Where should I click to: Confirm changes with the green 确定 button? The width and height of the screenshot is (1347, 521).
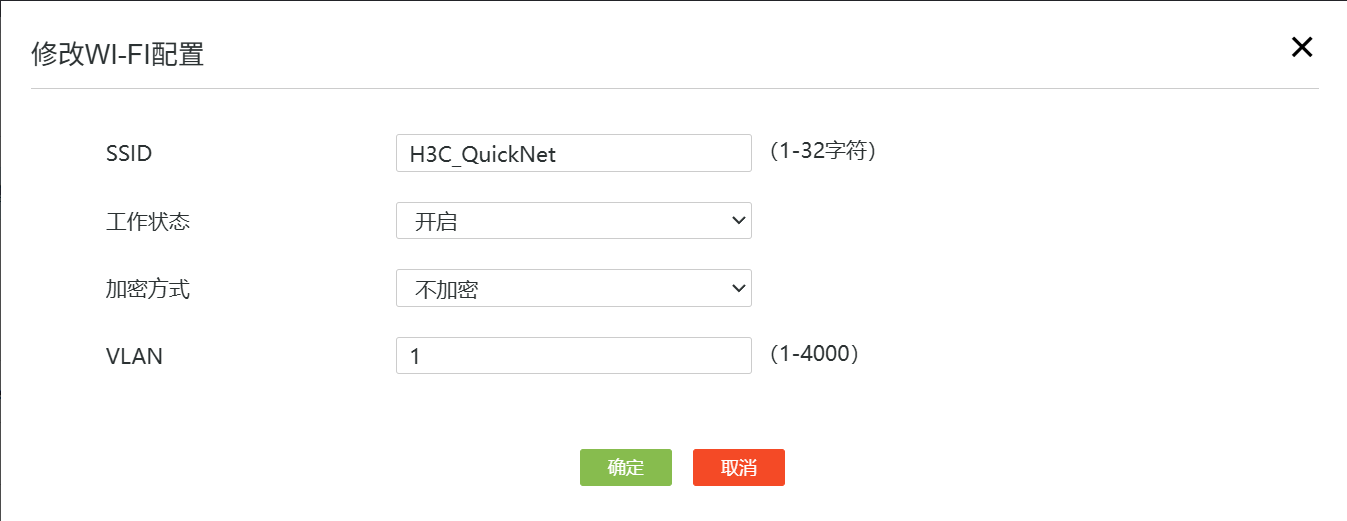click(625, 467)
